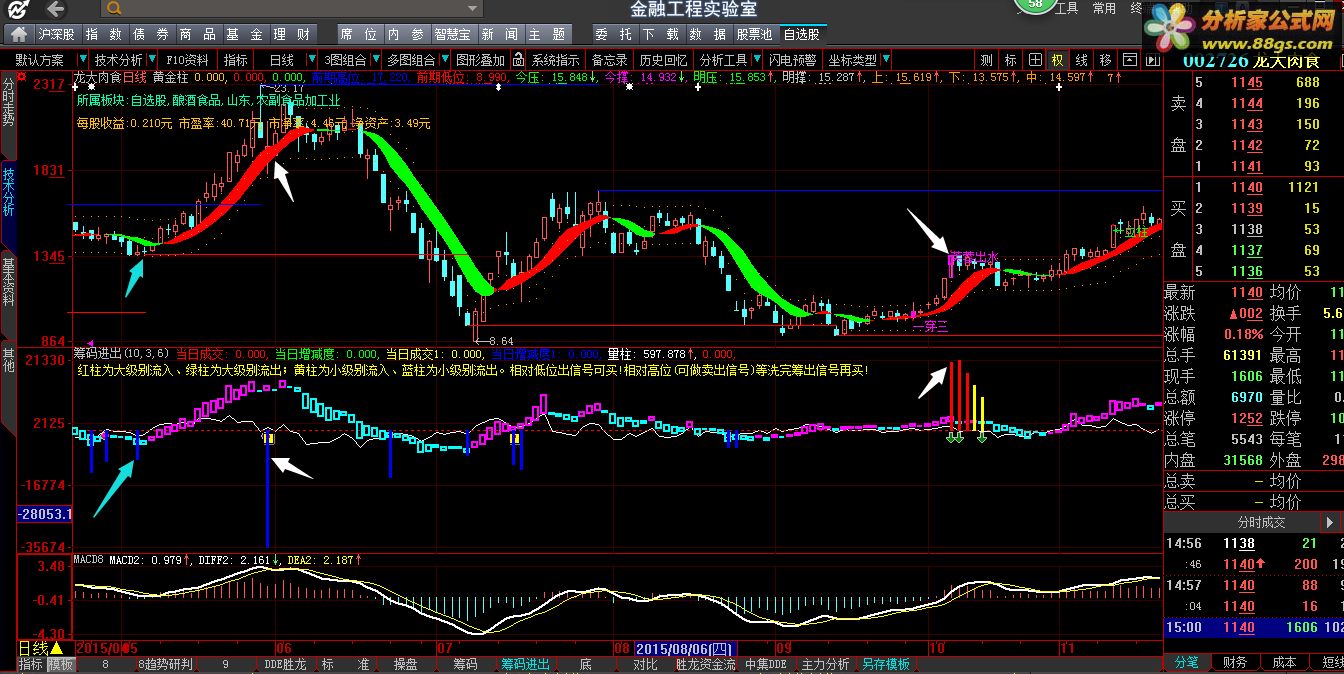Viewport: 1344px width, 674px height.
Task: Click the 移 move icon in chart toolbar
Action: [1105, 60]
